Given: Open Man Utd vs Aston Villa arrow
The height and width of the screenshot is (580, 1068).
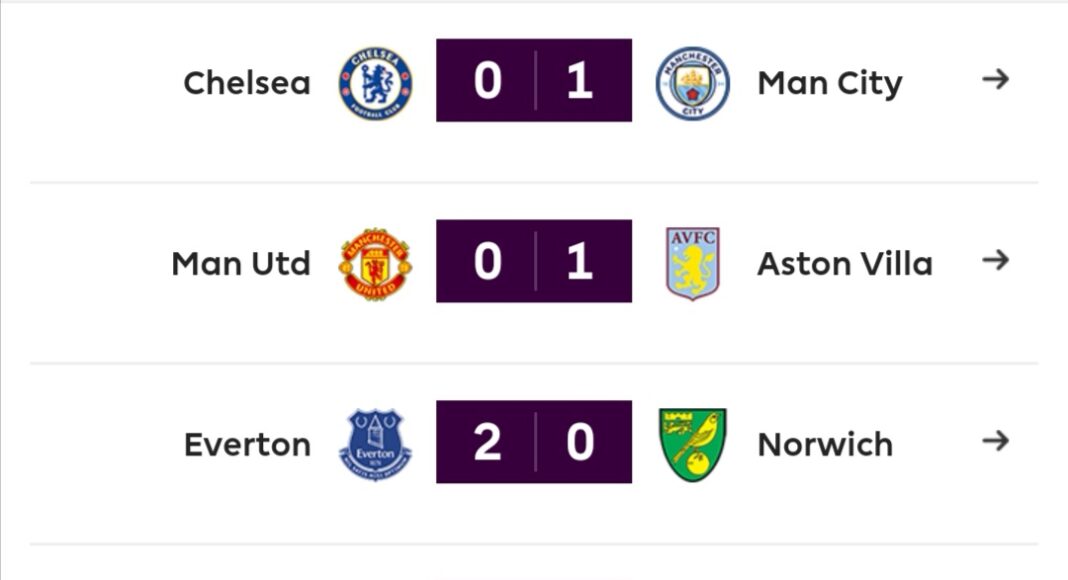Looking at the screenshot, I should pyautogui.click(x=994, y=261).
